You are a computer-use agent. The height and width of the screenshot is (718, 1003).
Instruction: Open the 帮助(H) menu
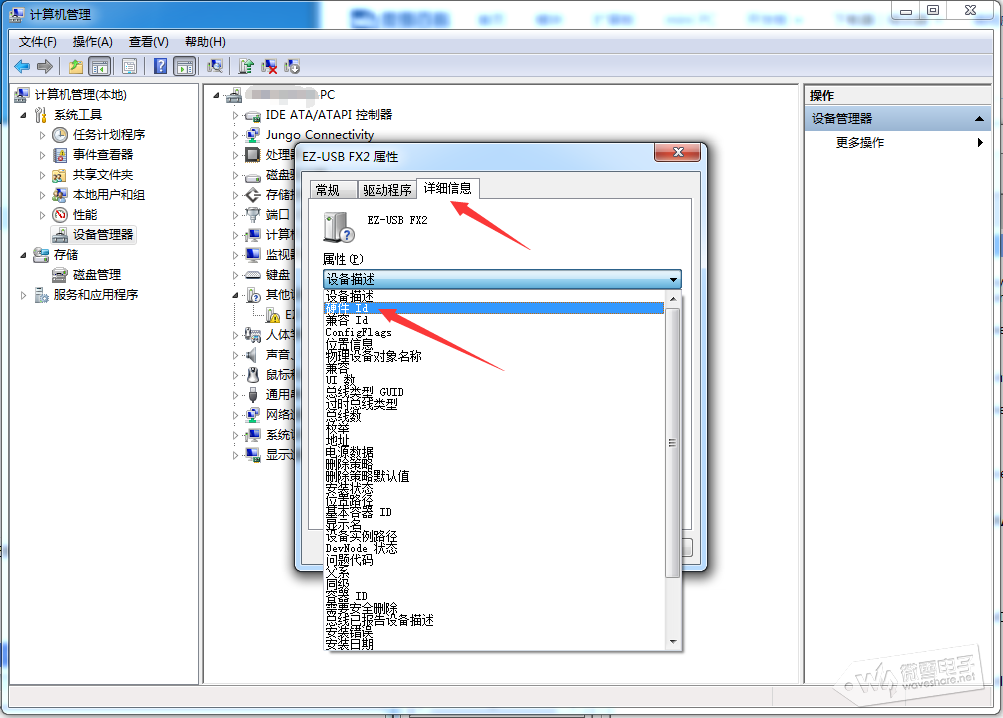point(205,42)
